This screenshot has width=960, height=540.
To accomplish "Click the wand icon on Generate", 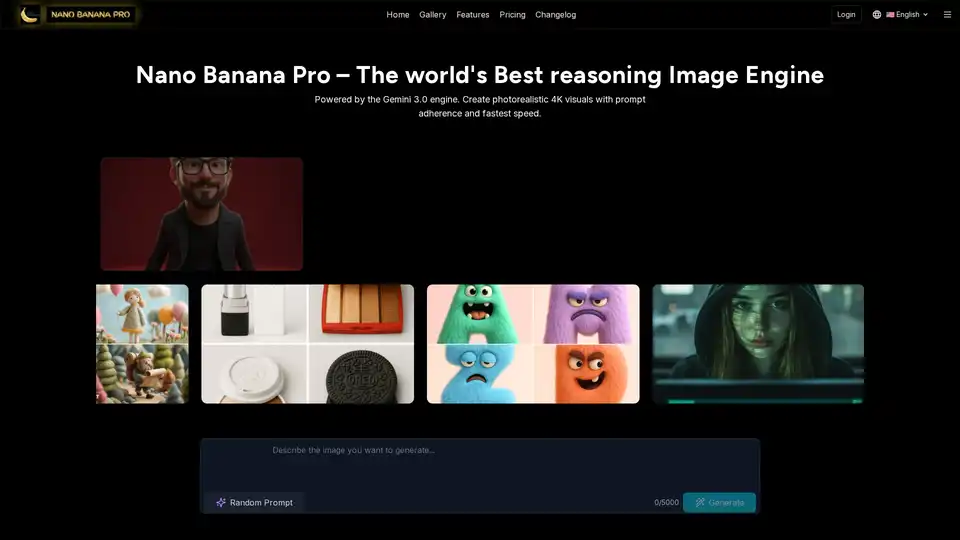I will click(700, 503).
